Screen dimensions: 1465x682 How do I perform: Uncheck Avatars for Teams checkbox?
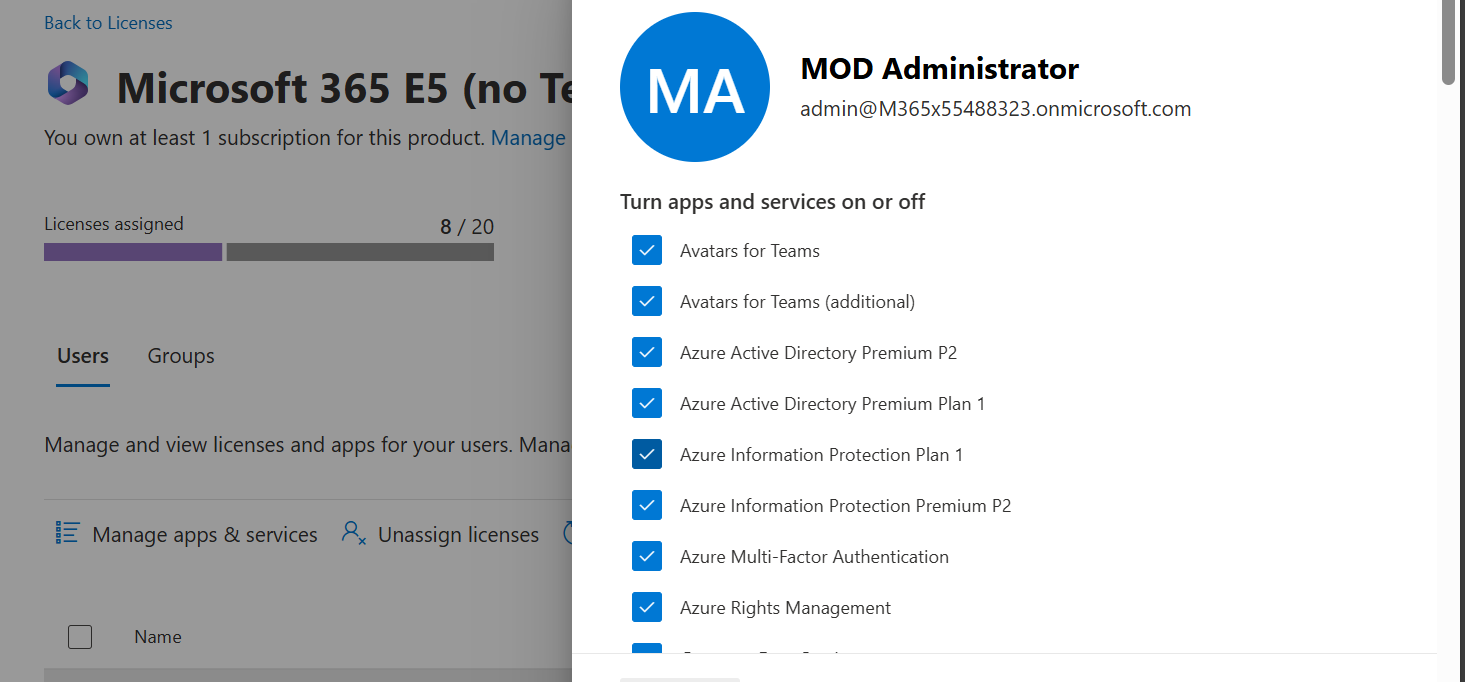[647, 250]
